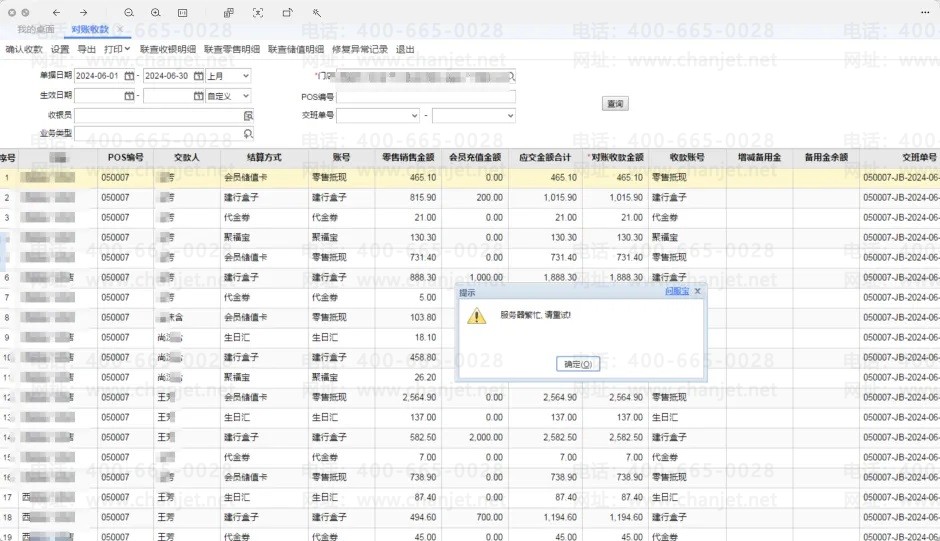Click the POS编号 input field
The image size is (940, 541).
pyautogui.click(x=426, y=97)
